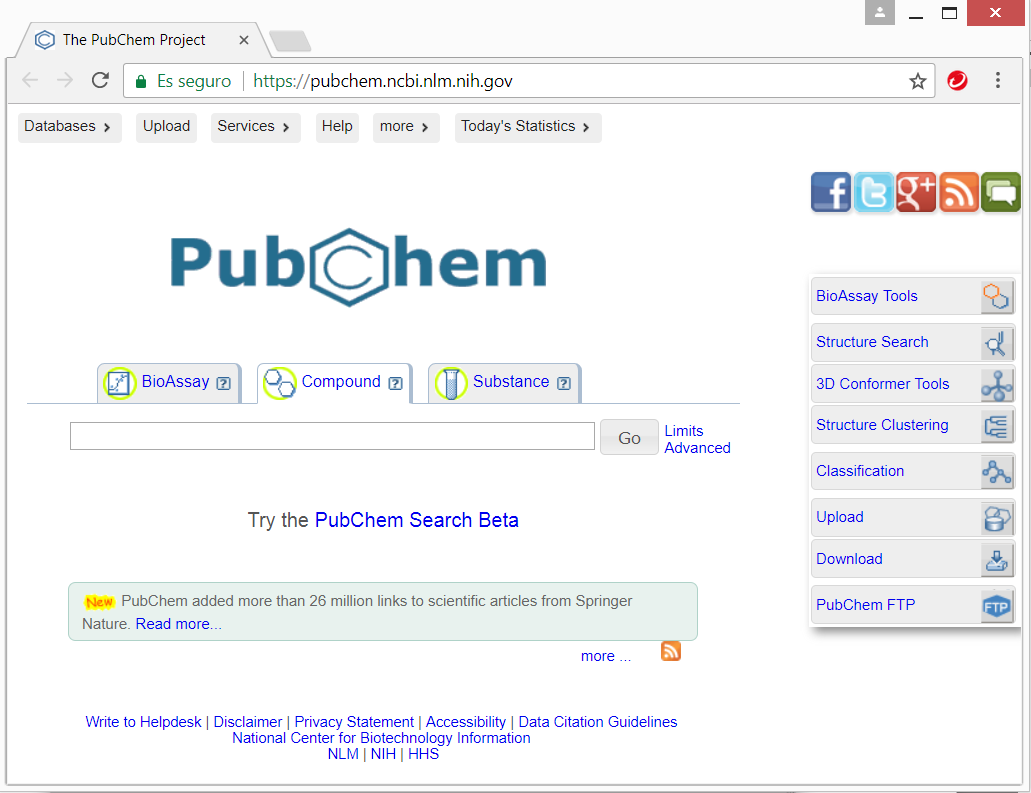Open the news RSS icon next to more
Viewport: 1031px width, 793px height.
(671, 651)
